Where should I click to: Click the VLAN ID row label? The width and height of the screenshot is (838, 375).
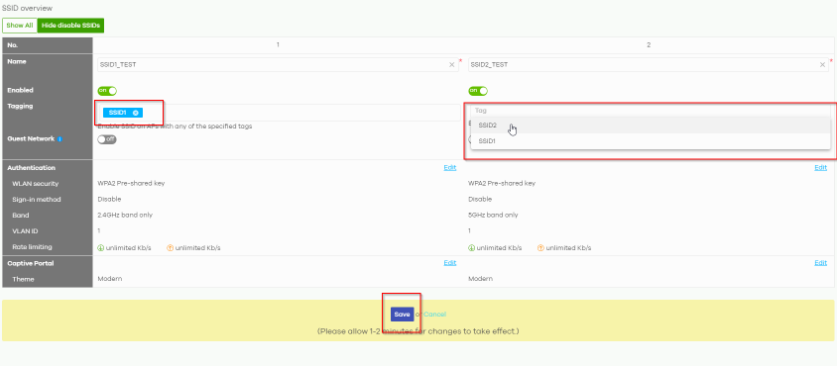[25, 231]
